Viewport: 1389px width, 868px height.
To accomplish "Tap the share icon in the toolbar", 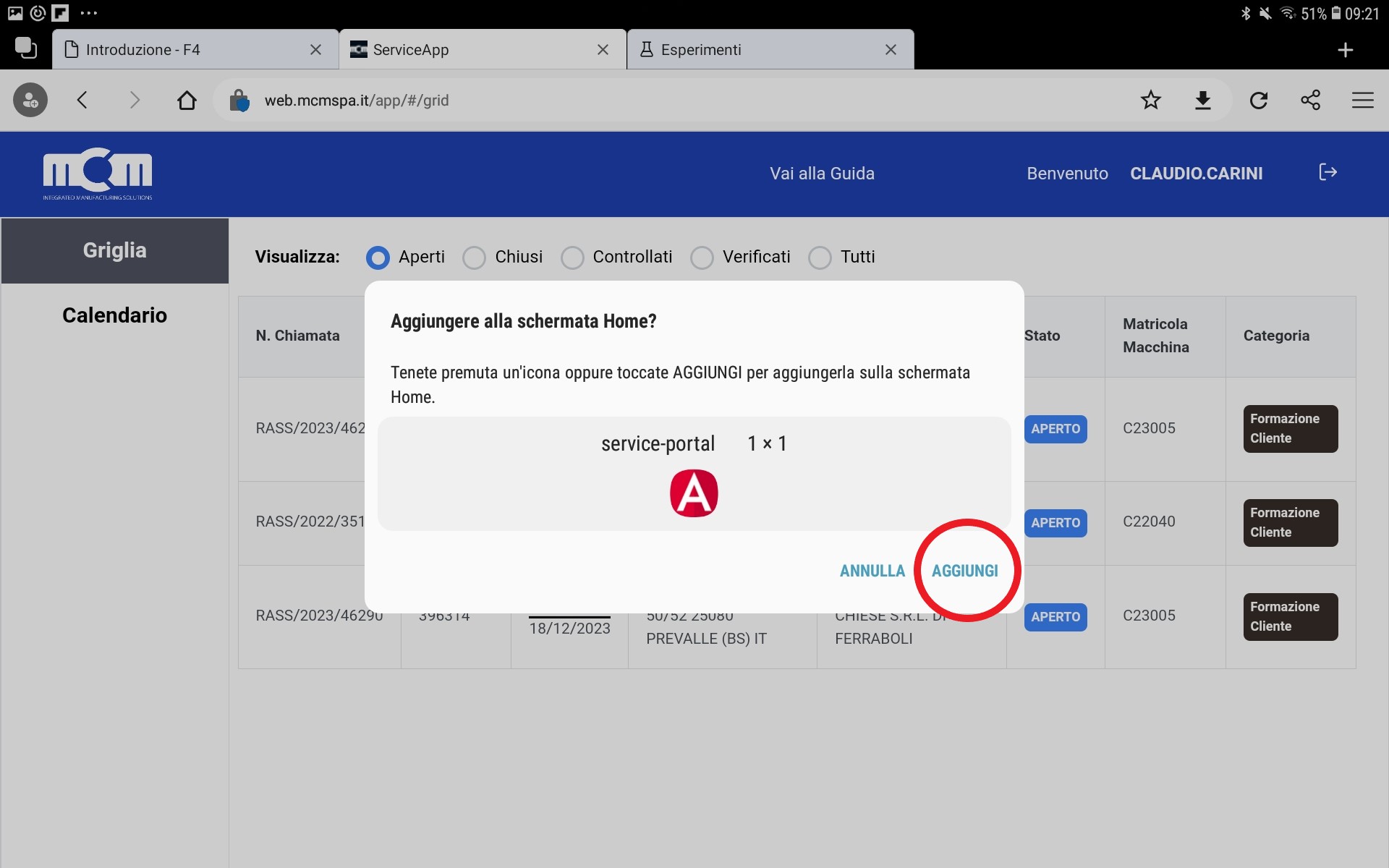I will (1310, 100).
